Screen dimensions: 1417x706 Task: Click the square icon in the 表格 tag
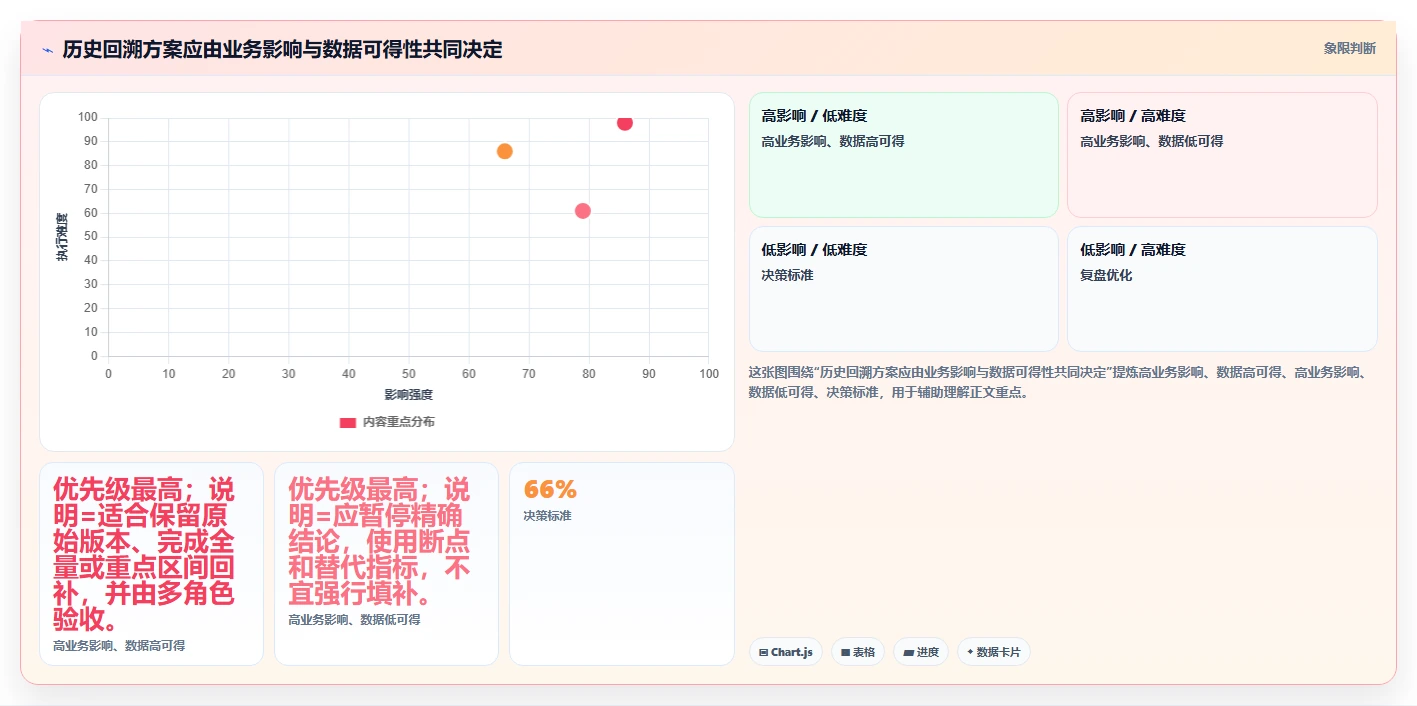(x=845, y=652)
